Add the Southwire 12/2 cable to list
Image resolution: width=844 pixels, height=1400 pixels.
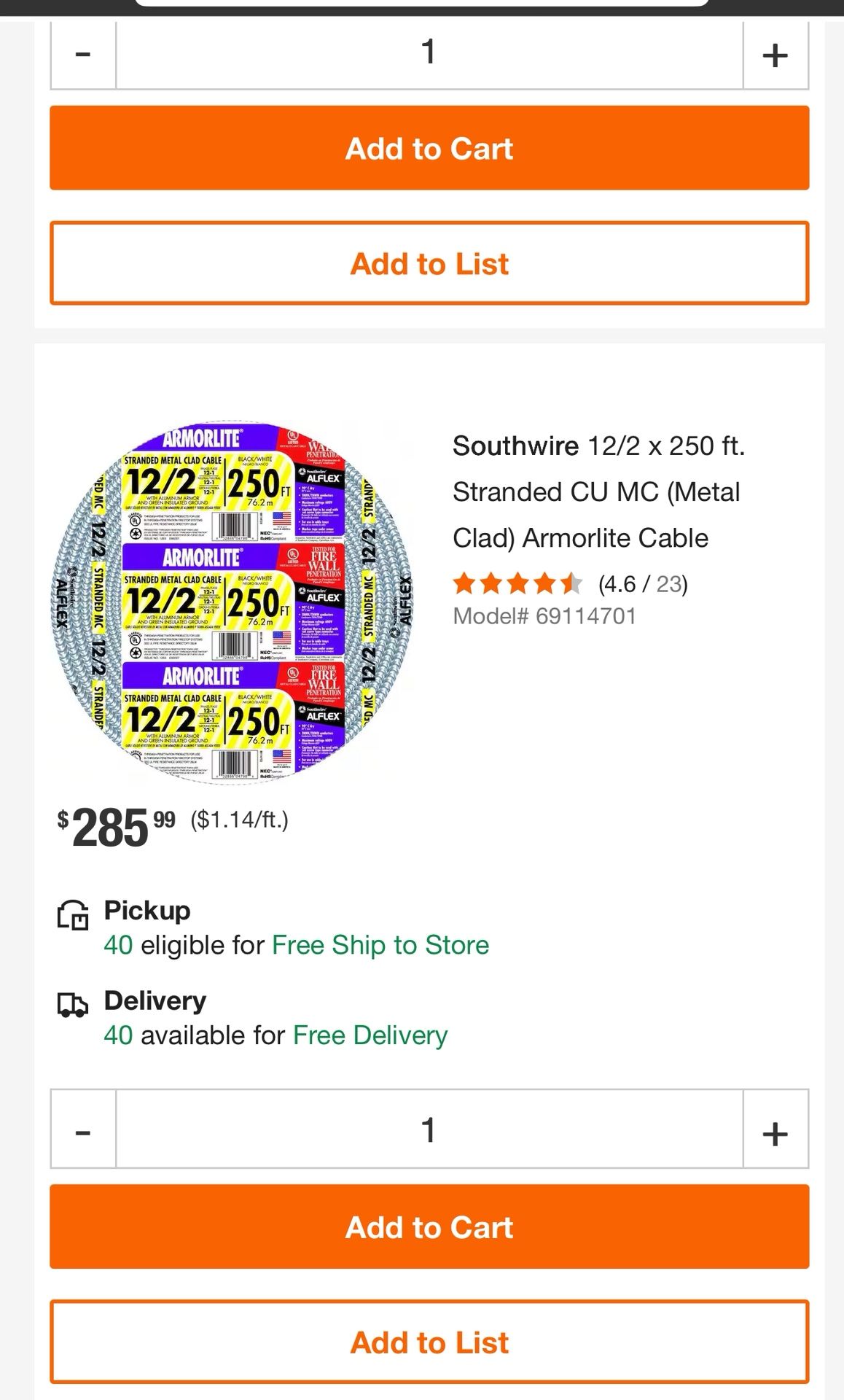pos(429,1342)
